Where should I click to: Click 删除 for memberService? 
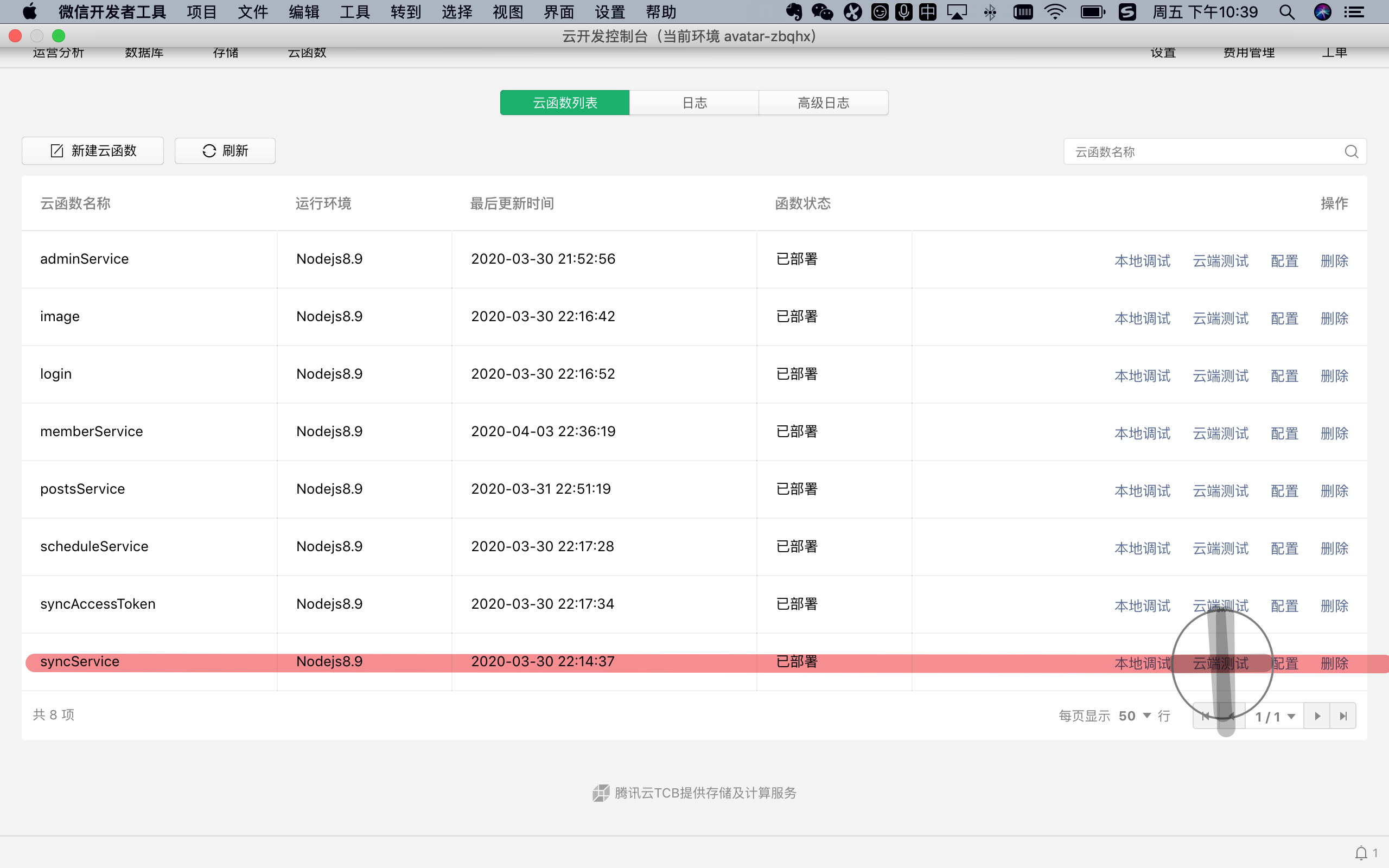pyautogui.click(x=1335, y=433)
